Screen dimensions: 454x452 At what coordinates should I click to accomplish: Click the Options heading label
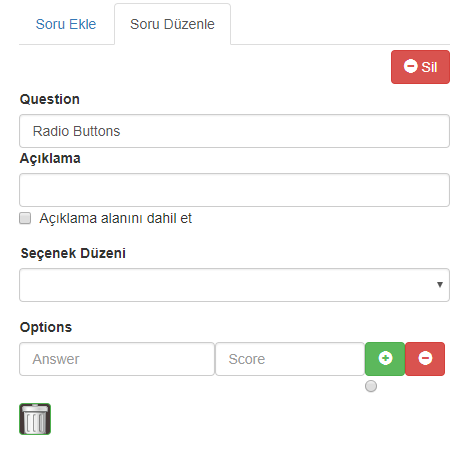pos(46,327)
